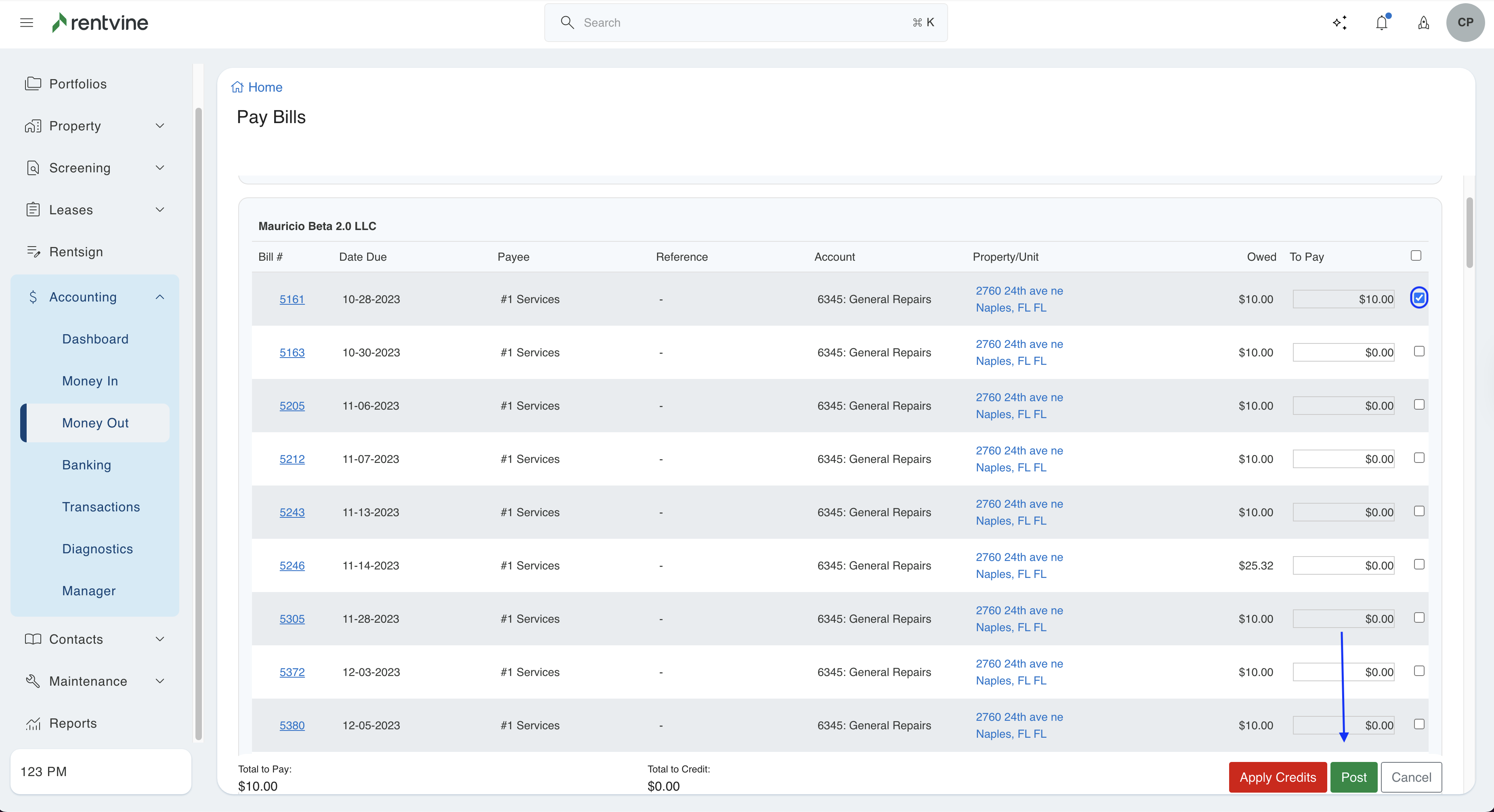Expand the Maintenance sidebar section

pos(160,681)
